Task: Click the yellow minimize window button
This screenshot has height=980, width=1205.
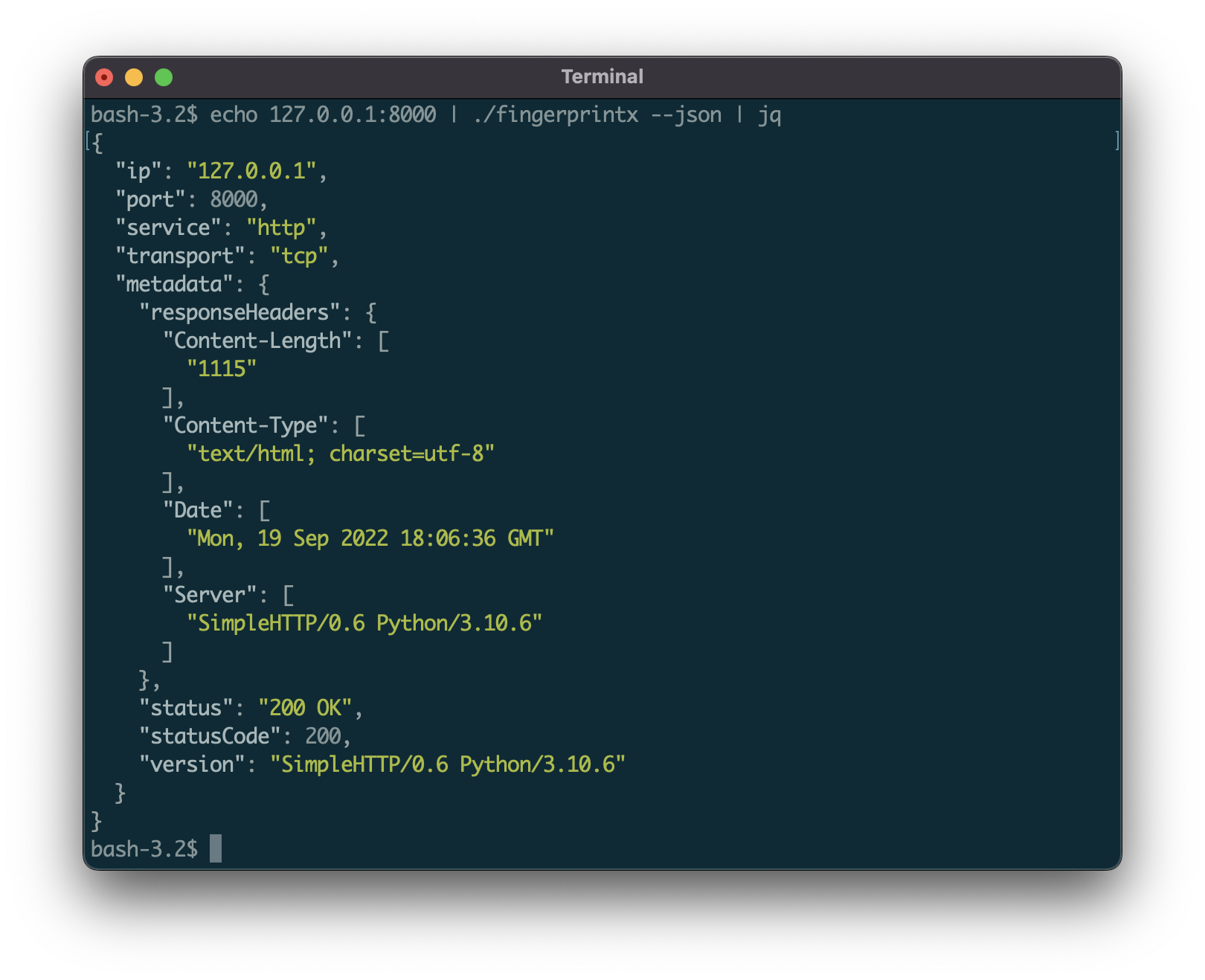Action: coord(134,77)
